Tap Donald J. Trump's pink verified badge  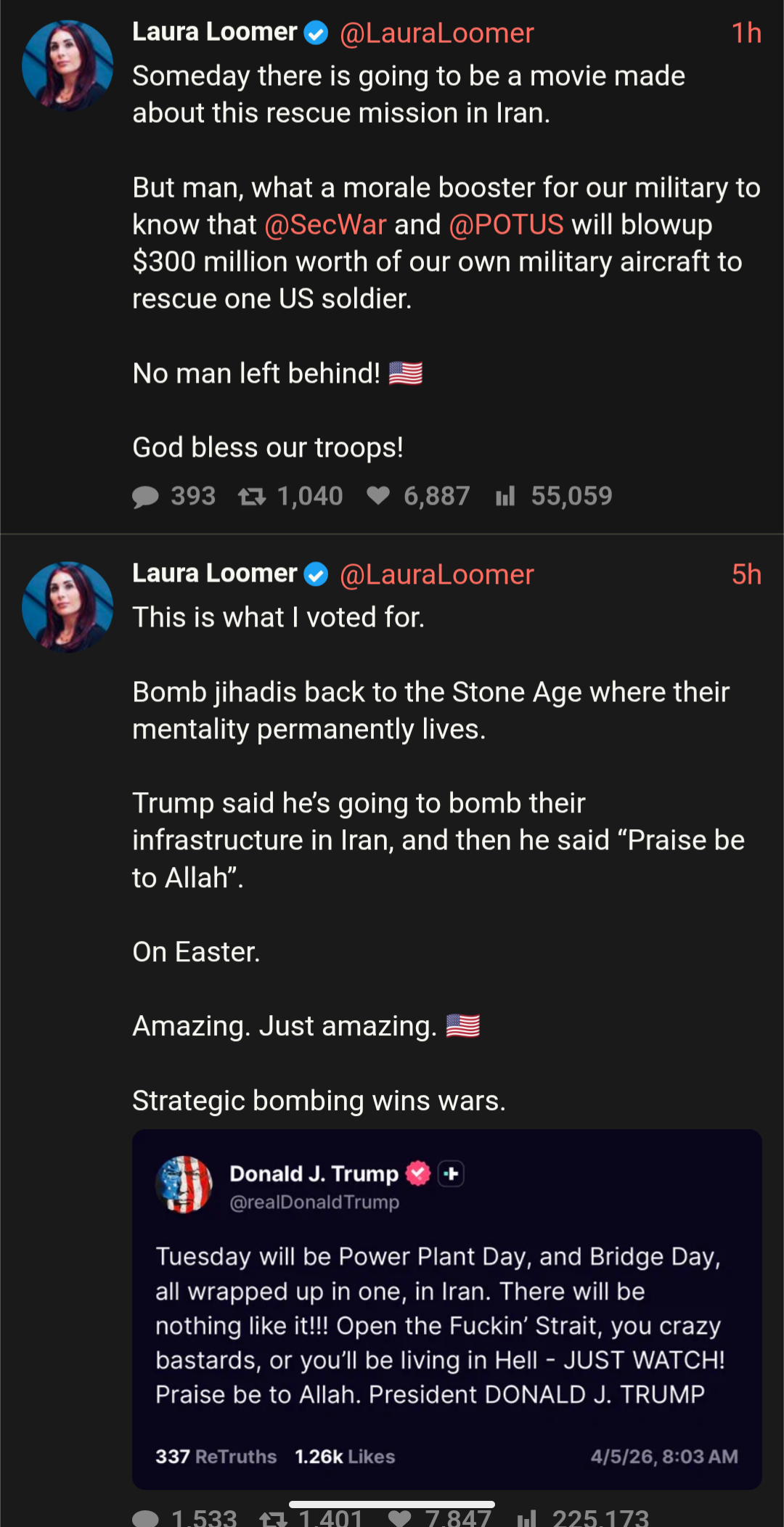[418, 1173]
